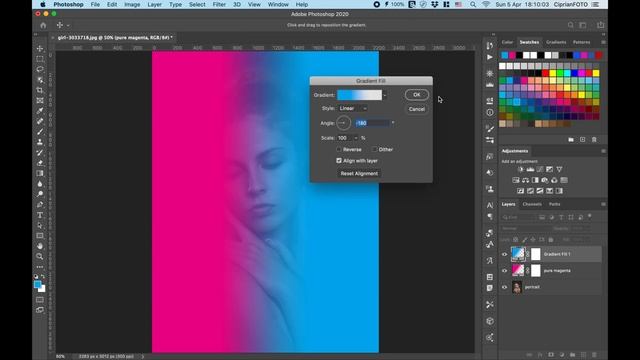Select the Pen tool
The width and height of the screenshot is (640, 360).
pyautogui.click(x=40, y=205)
